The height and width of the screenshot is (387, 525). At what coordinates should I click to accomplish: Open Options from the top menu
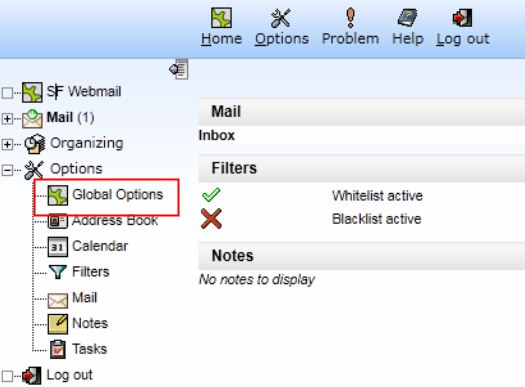(282, 39)
